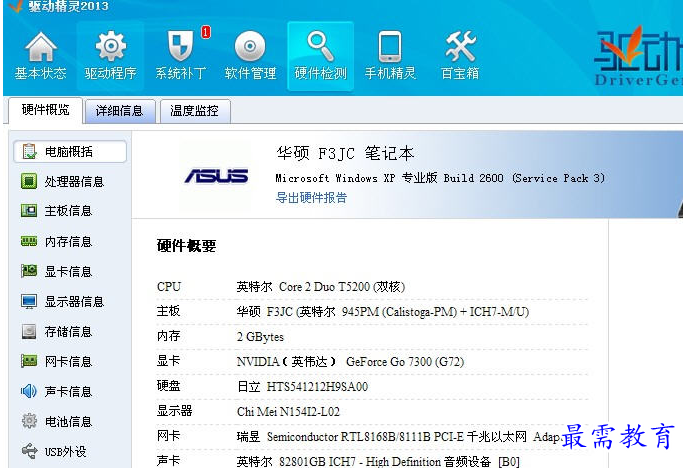Click the Windows XP Build 2600 text
This screenshot has width=683, height=468.
440,178
